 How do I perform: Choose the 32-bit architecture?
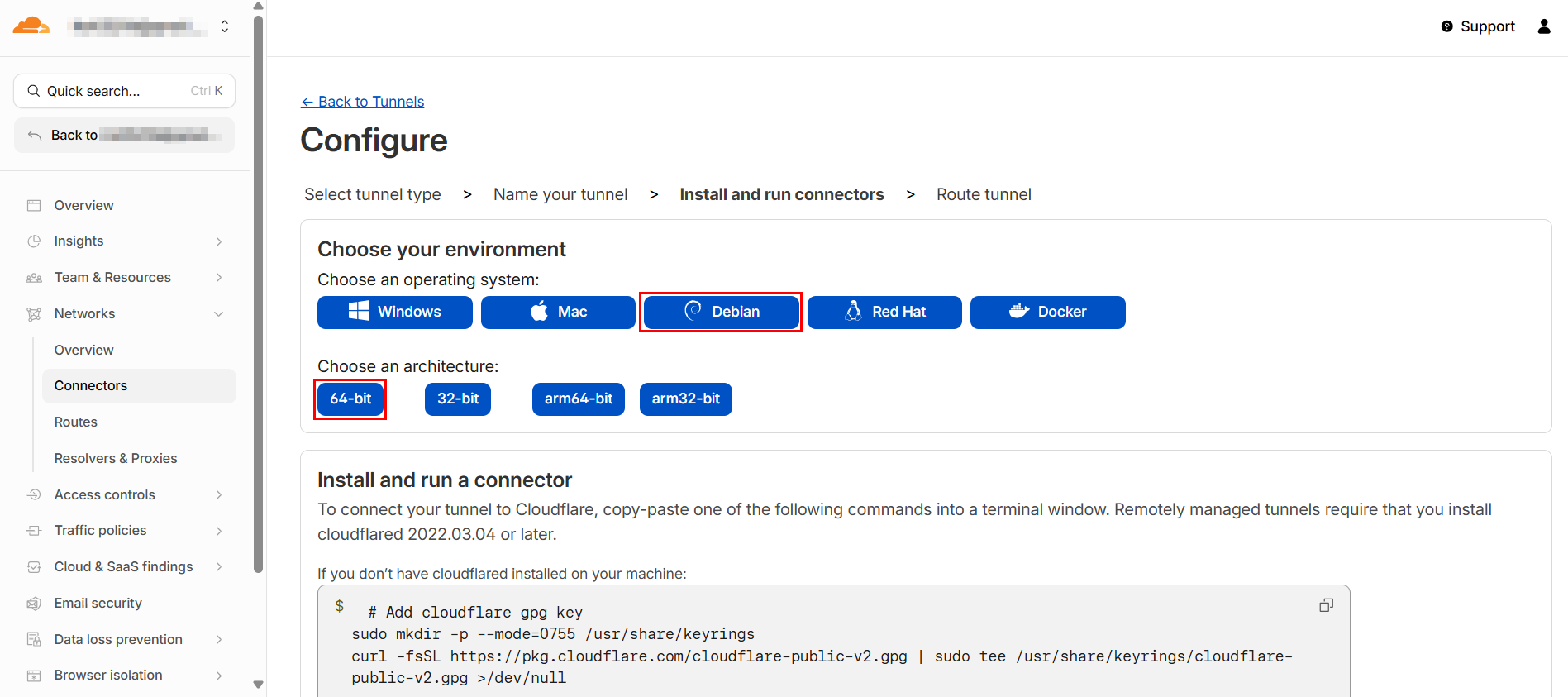[x=458, y=399]
